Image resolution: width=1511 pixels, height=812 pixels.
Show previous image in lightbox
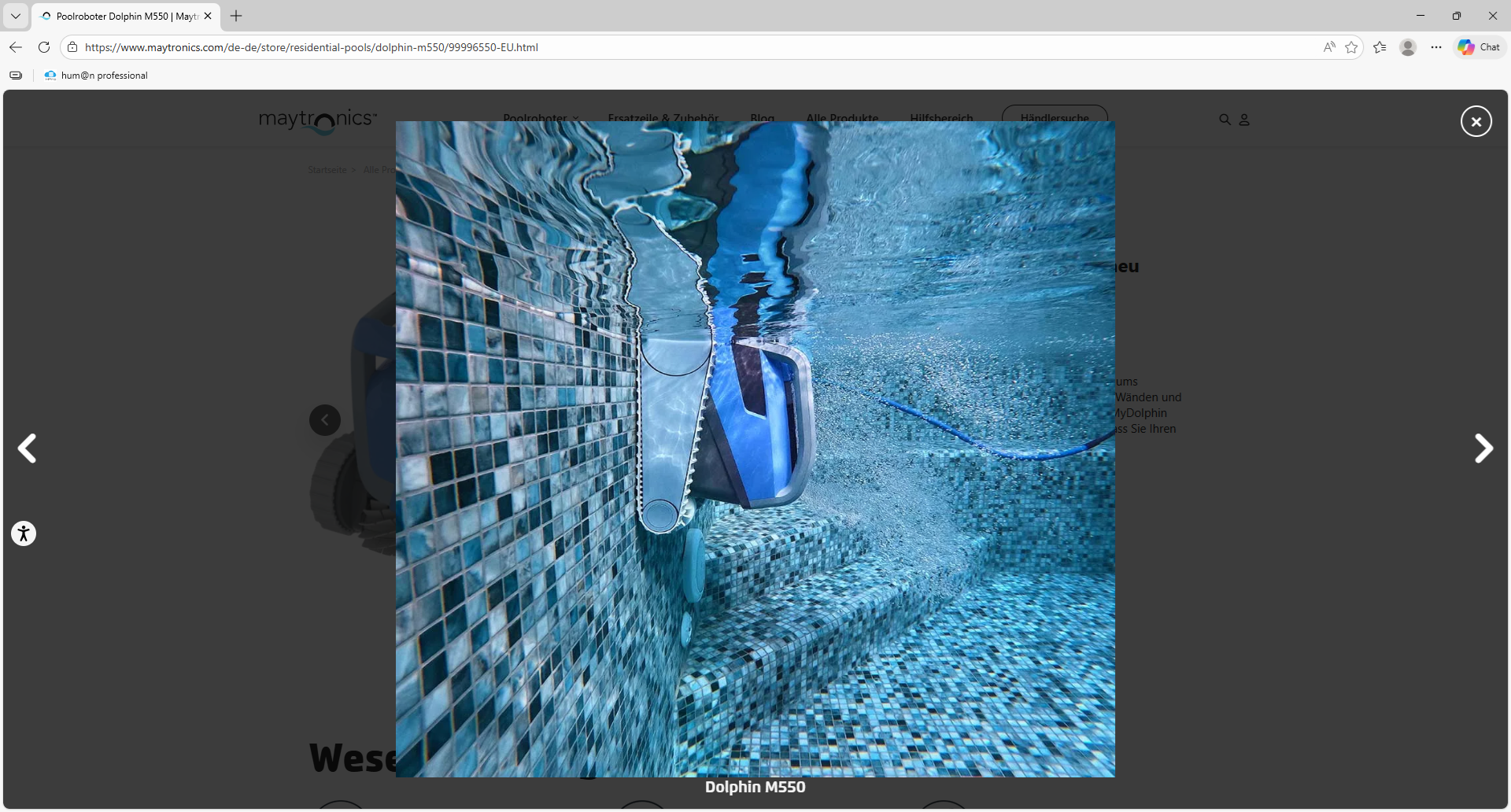click(28, 448)
